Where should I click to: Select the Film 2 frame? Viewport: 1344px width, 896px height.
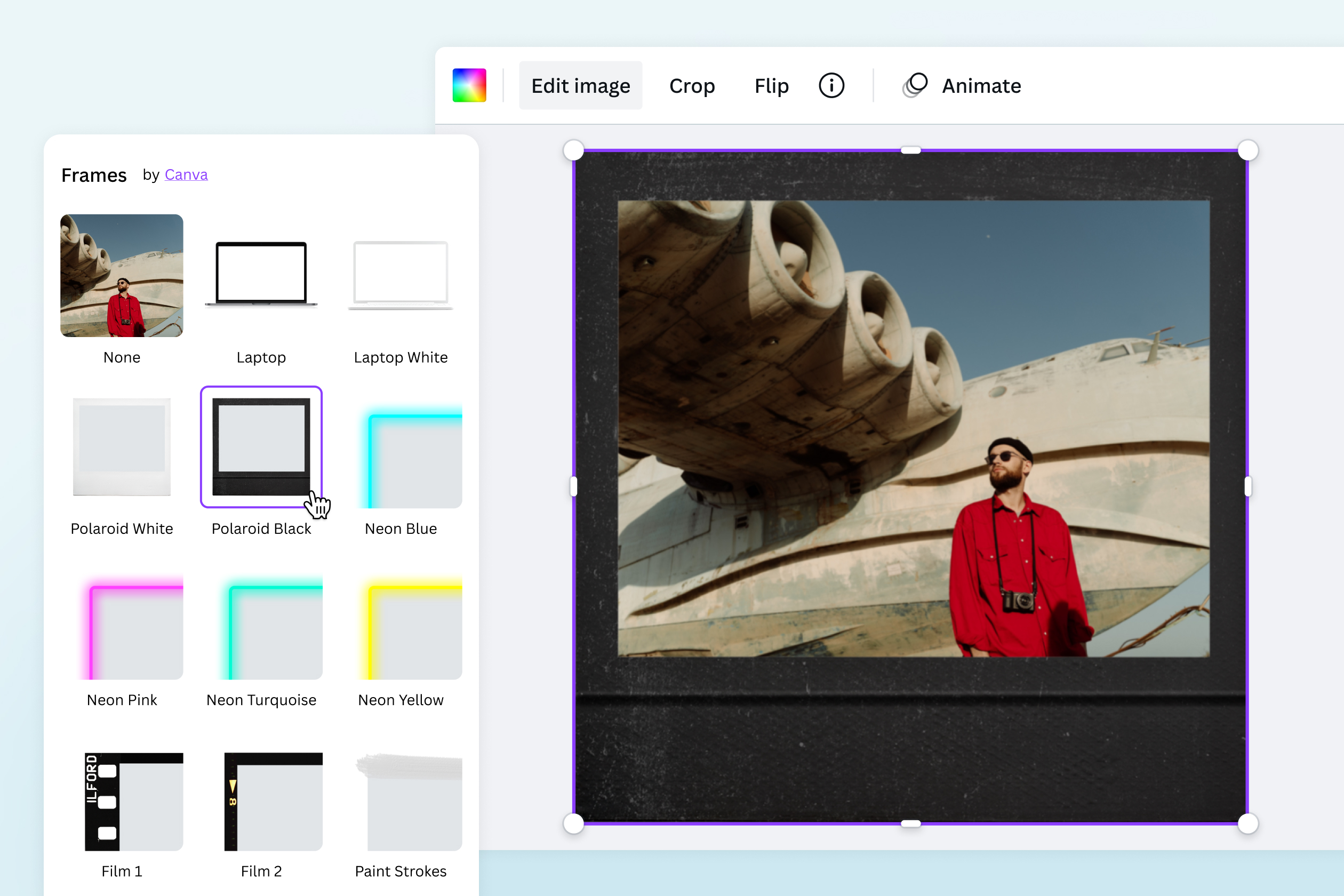click(273, 802)
